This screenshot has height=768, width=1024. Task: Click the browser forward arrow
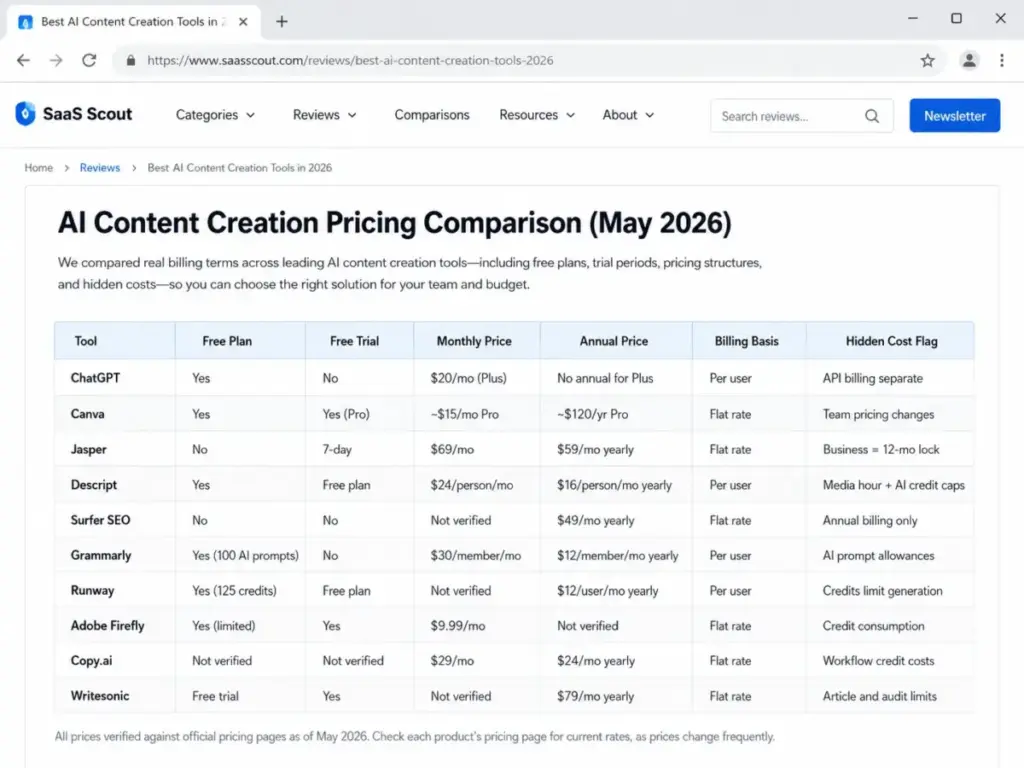click(x=56, y=61)
